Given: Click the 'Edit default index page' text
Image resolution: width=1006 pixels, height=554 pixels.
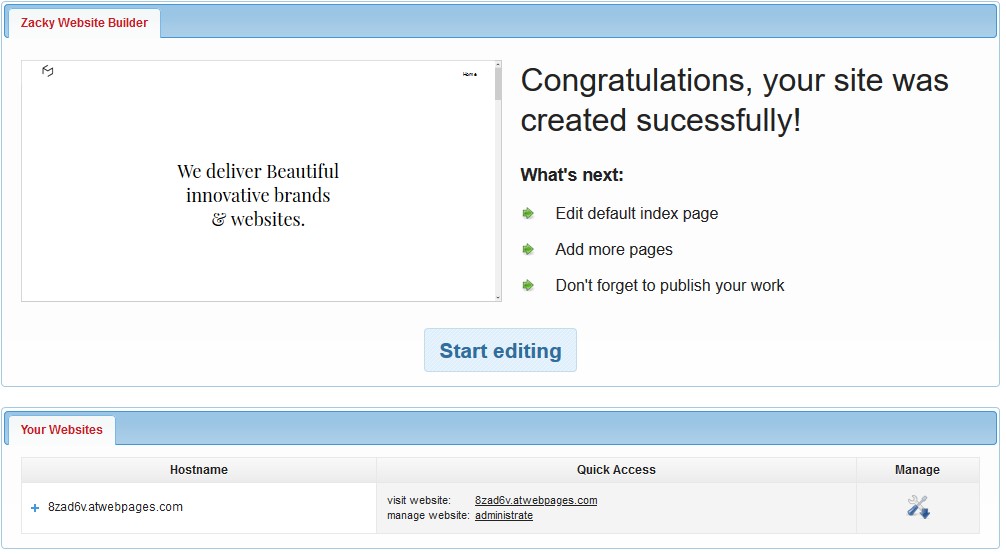Looking at the screenshot, I should click(636, 214).
